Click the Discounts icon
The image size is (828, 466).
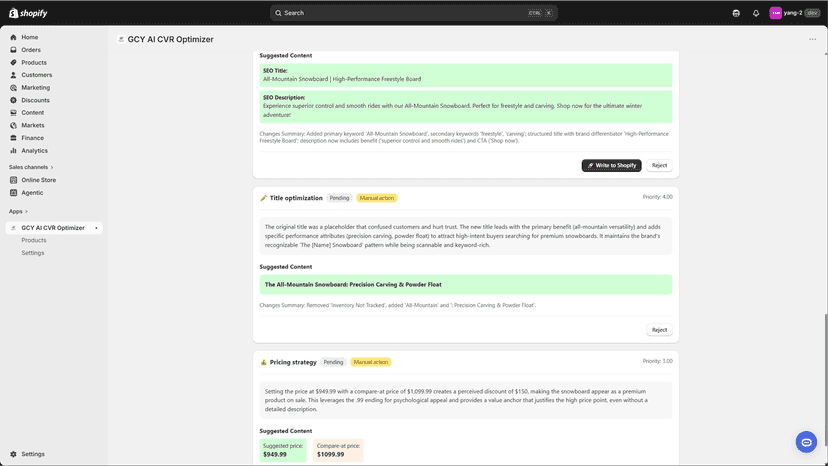tap(13, 100)
